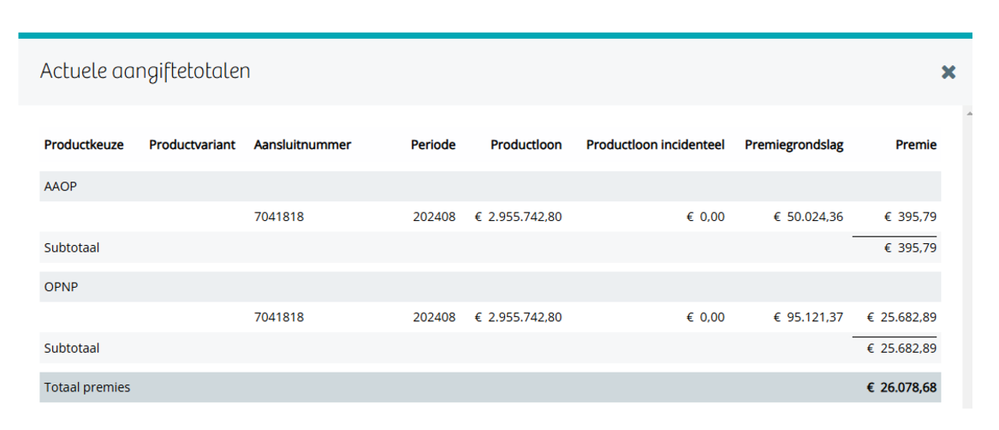999x430 pixels.
Task: Select the Premiegrondslag column header
Action: [794, 145]
